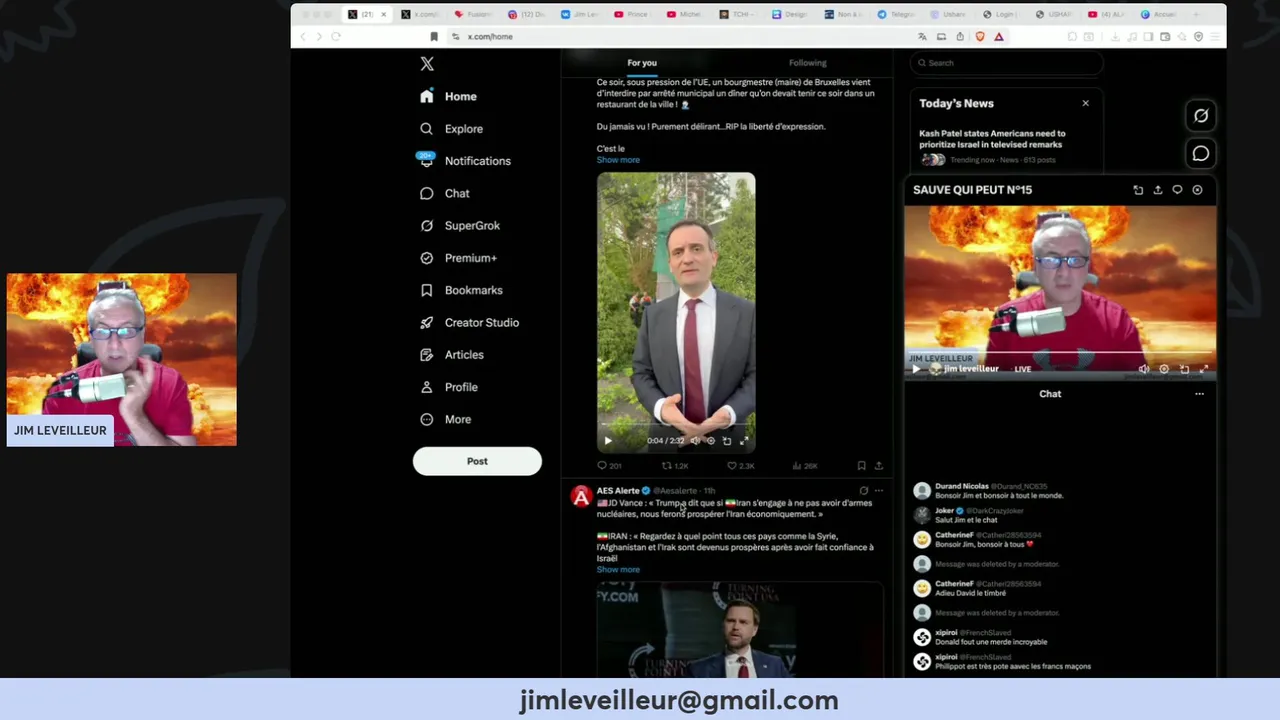Expand the first post with Show more

(618, 160)
